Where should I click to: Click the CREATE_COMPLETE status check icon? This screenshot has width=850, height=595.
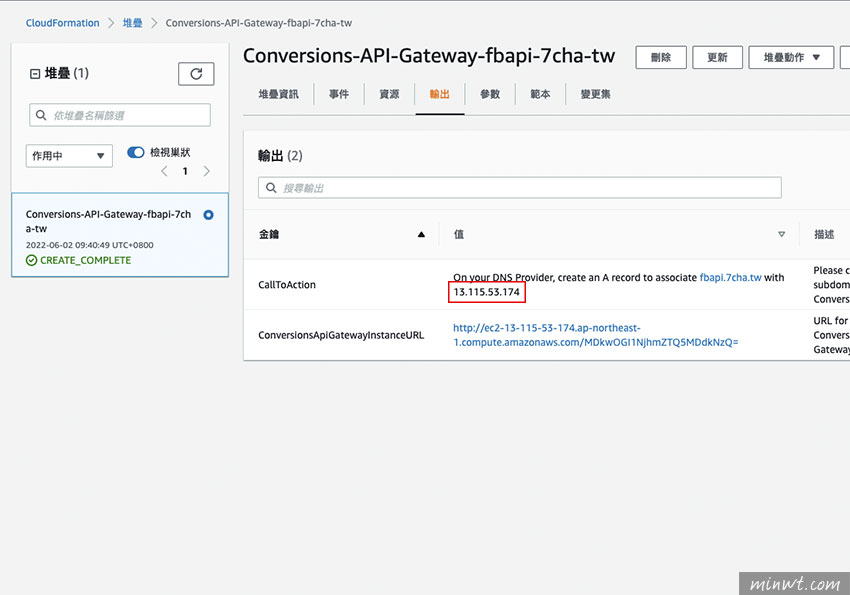tap(31, 260)
